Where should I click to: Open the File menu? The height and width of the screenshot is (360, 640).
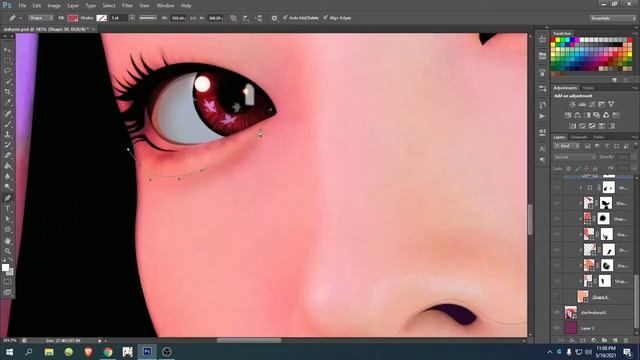(22, 6)
